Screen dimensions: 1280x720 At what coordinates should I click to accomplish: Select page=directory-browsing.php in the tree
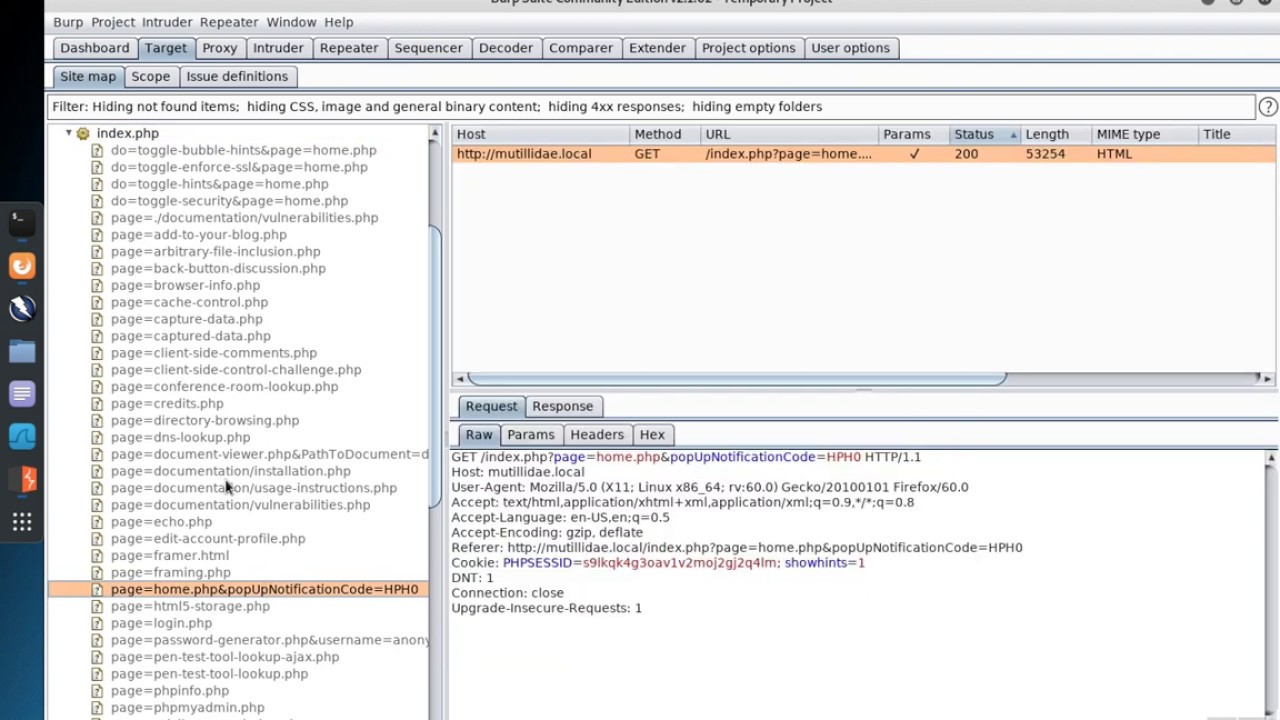[x=204, y=421]
